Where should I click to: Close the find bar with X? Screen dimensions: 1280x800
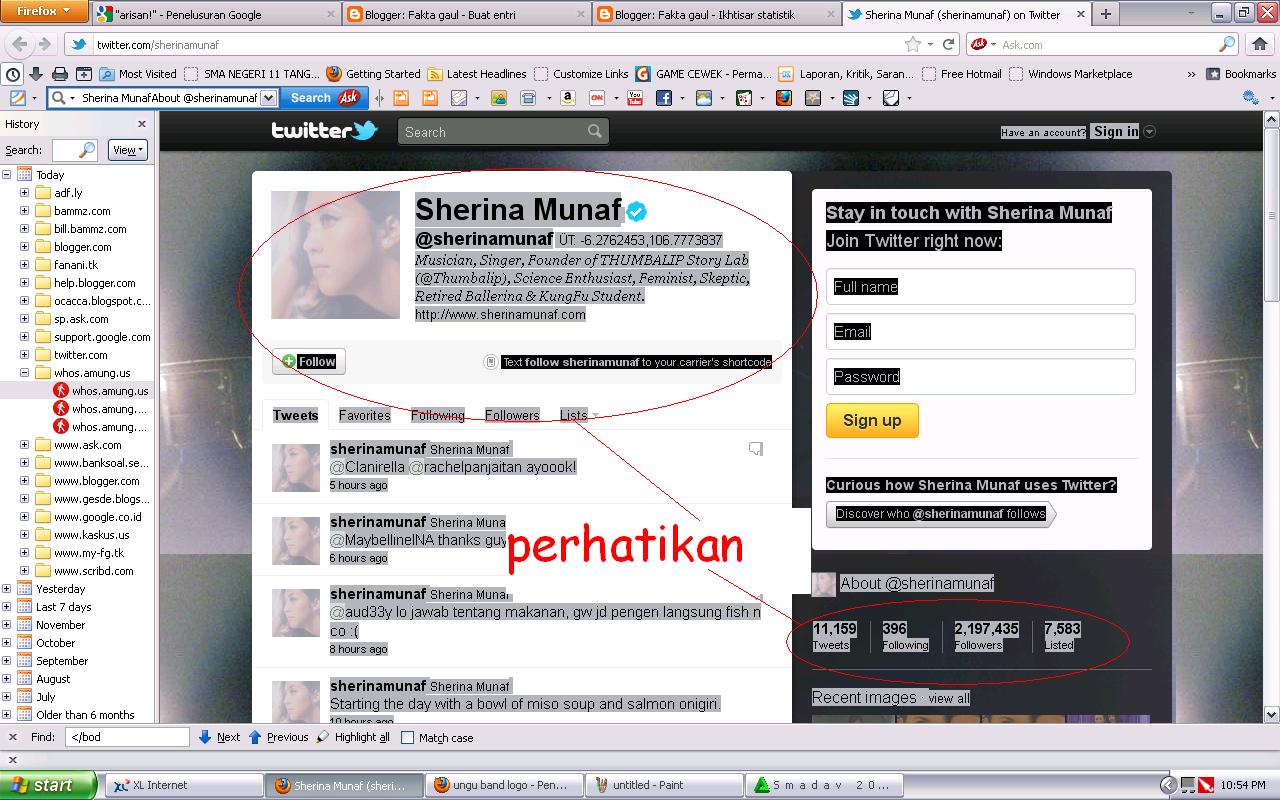tap(12, 737)
